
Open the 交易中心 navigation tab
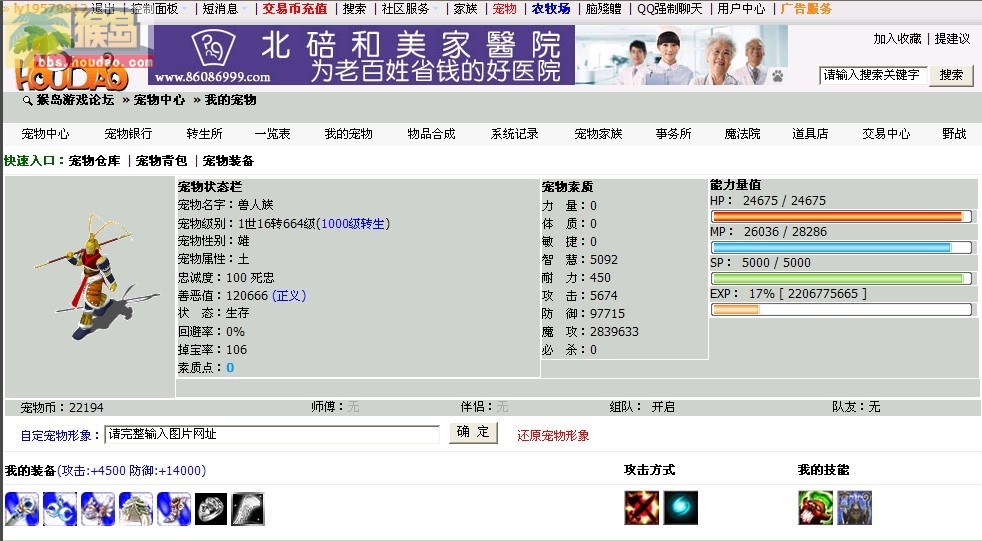[x=886, y=133]
